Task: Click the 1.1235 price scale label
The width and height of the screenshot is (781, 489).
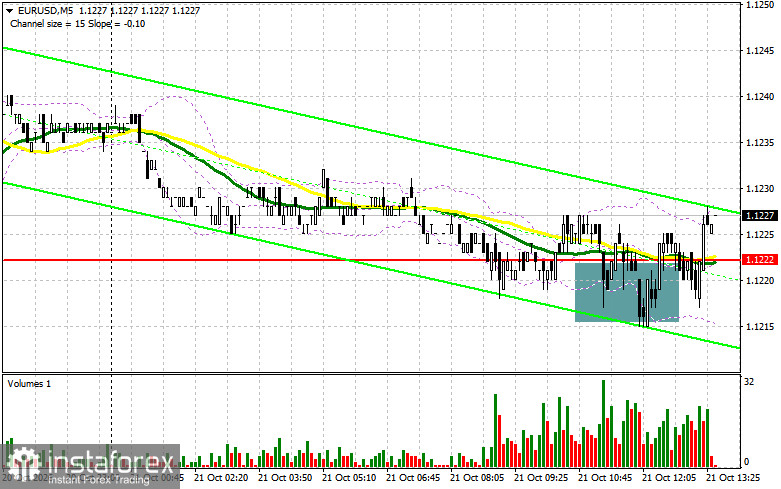Action: click(x=760, y=143)
